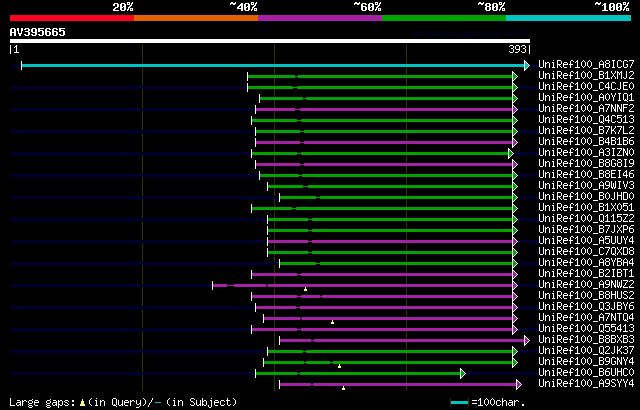Click the cyan alignment bar of UniRef100_A8ICG7
Screen dimensions: 640x410
coord(273,65)
